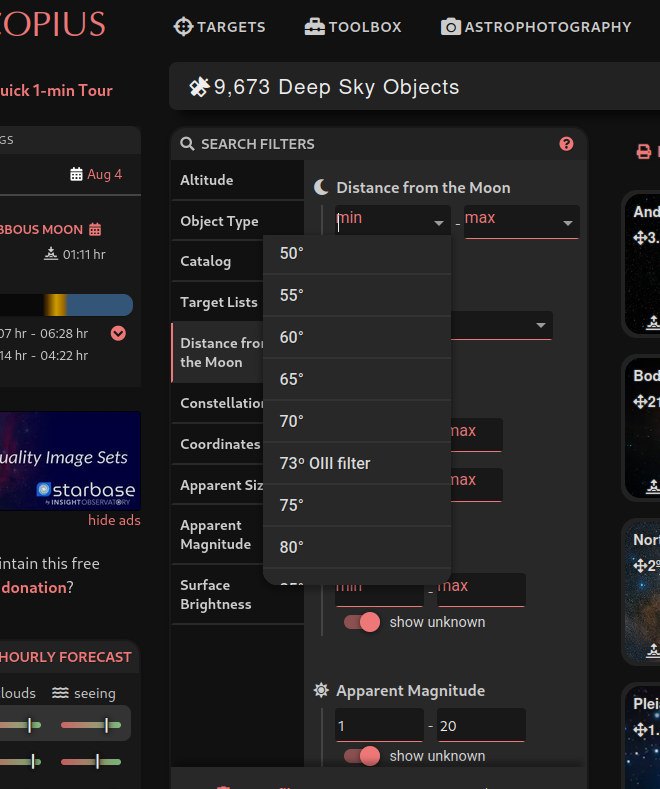The width and height of the screenshot is (660, 789).
Task: Open the Toolbox icon menu
Action: [x=314, y=27]
